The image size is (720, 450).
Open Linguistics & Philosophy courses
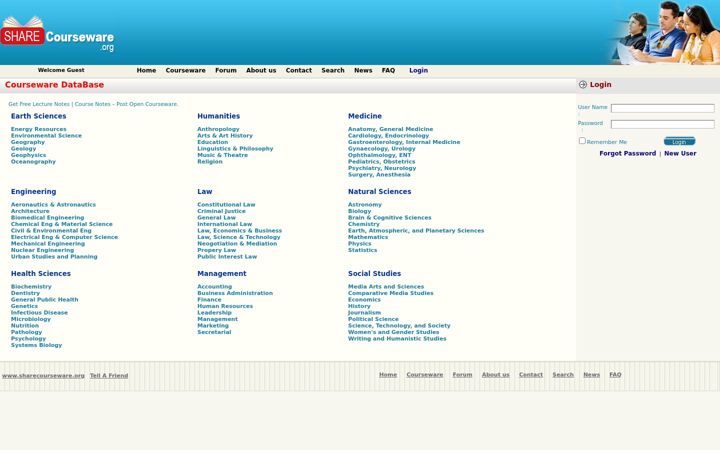235,148
